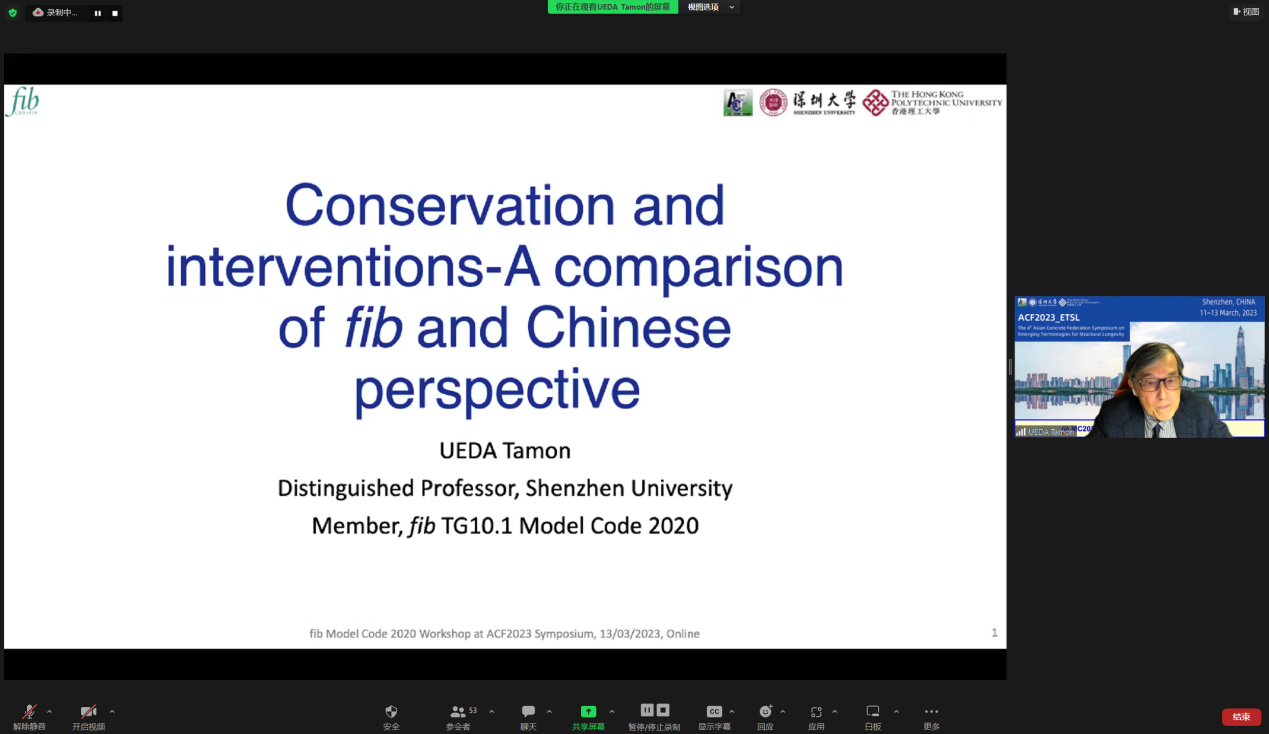
Task: Switch layout using top-right View button
Action: (1246, 12)
